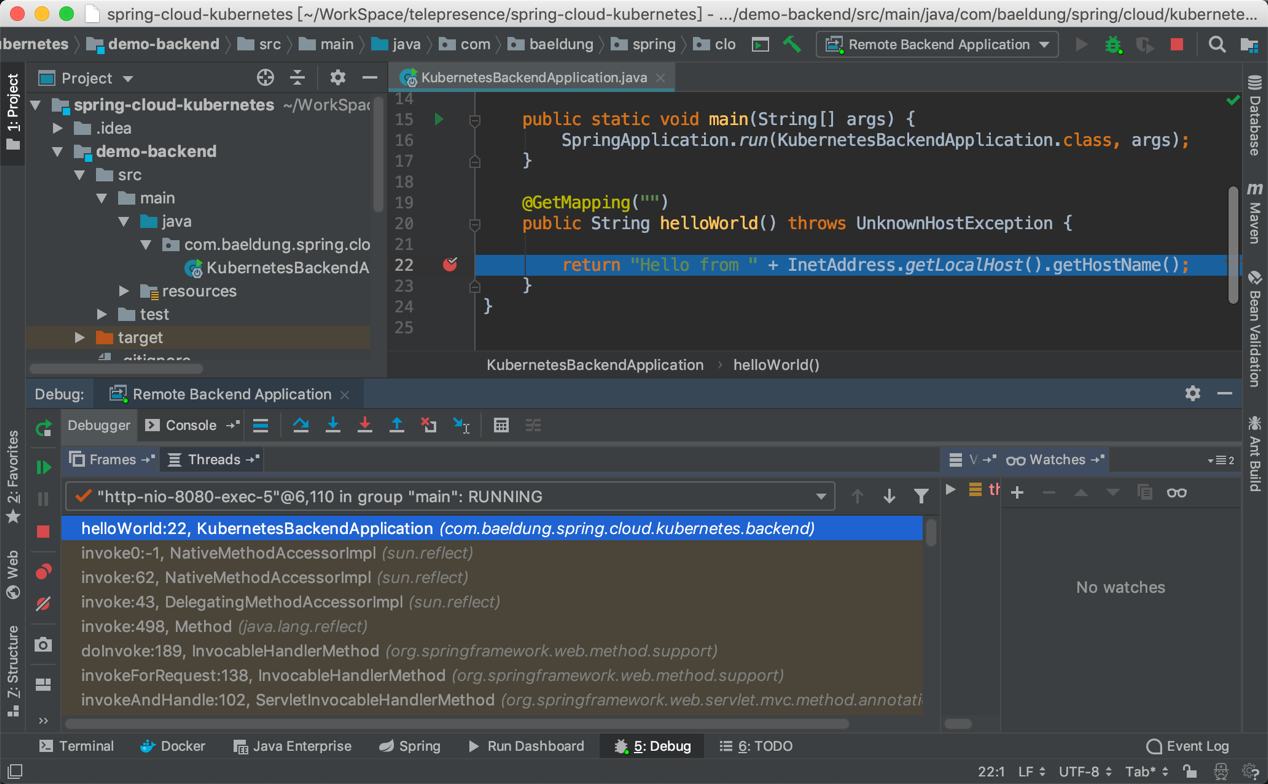Image resolution: width=1268 pixels, height=784 pixels.
Task: Toggle Show Watches in Variables glasses icon
Action: (1176, 493)
